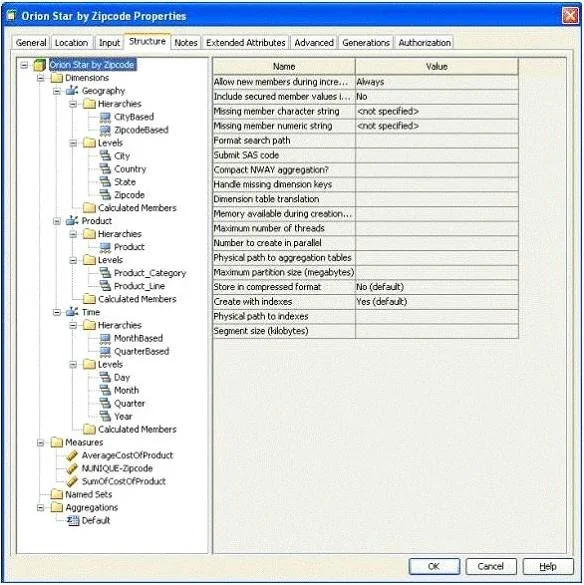Viewport: 584px width, 585px height.
Task: Close the Orion Star Properties dialog
Action: 570,16
